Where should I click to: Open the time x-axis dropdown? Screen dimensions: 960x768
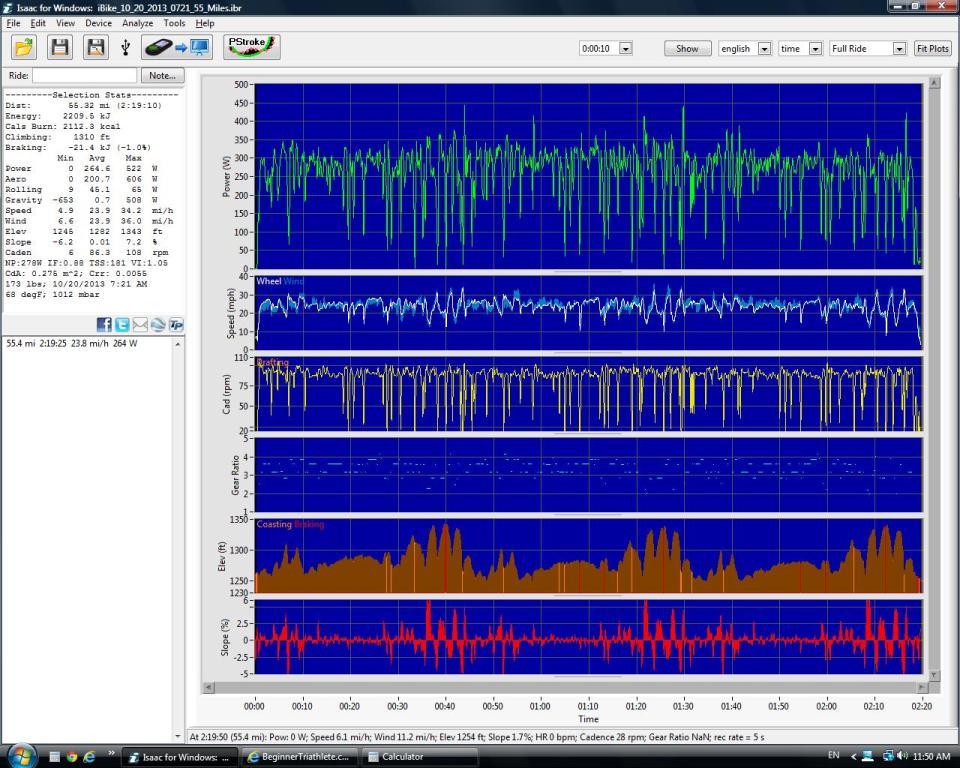tap(815, 48)
